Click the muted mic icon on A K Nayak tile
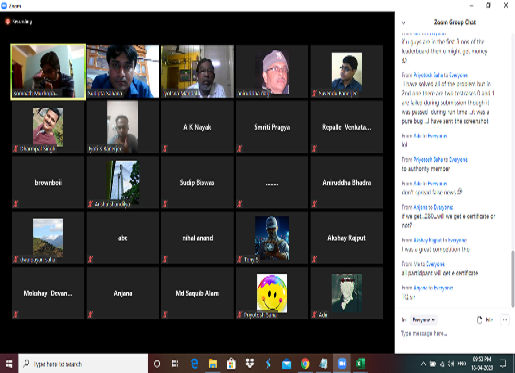 [165, 149]
